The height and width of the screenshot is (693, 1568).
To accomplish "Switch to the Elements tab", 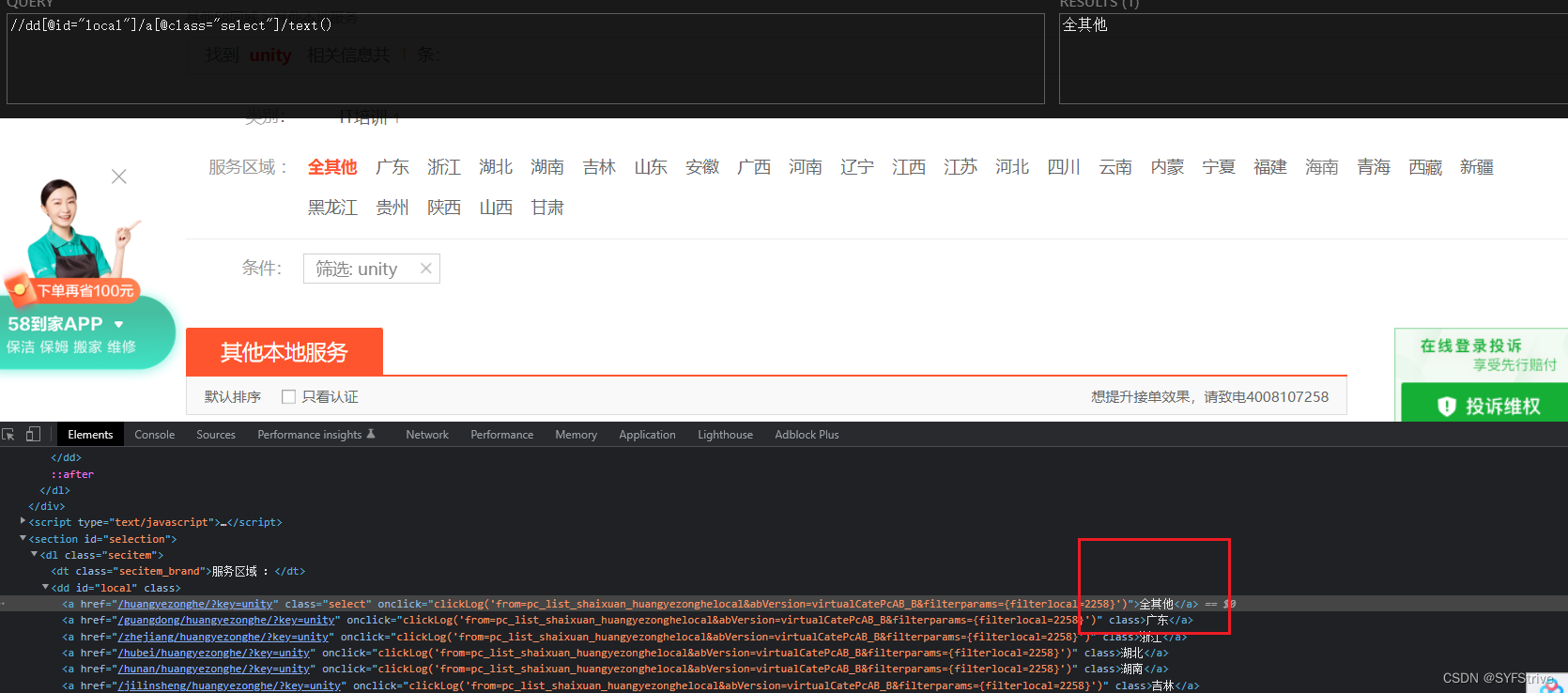I will tap(90, 435).
